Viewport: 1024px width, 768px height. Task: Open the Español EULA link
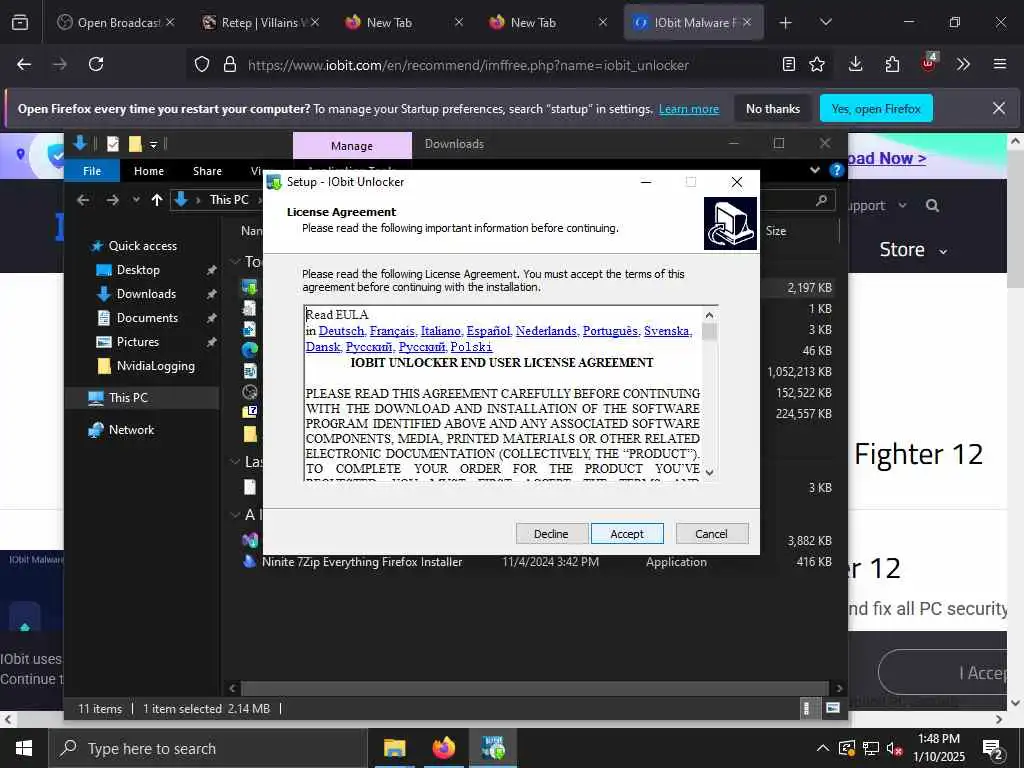(x=488, y=331)
